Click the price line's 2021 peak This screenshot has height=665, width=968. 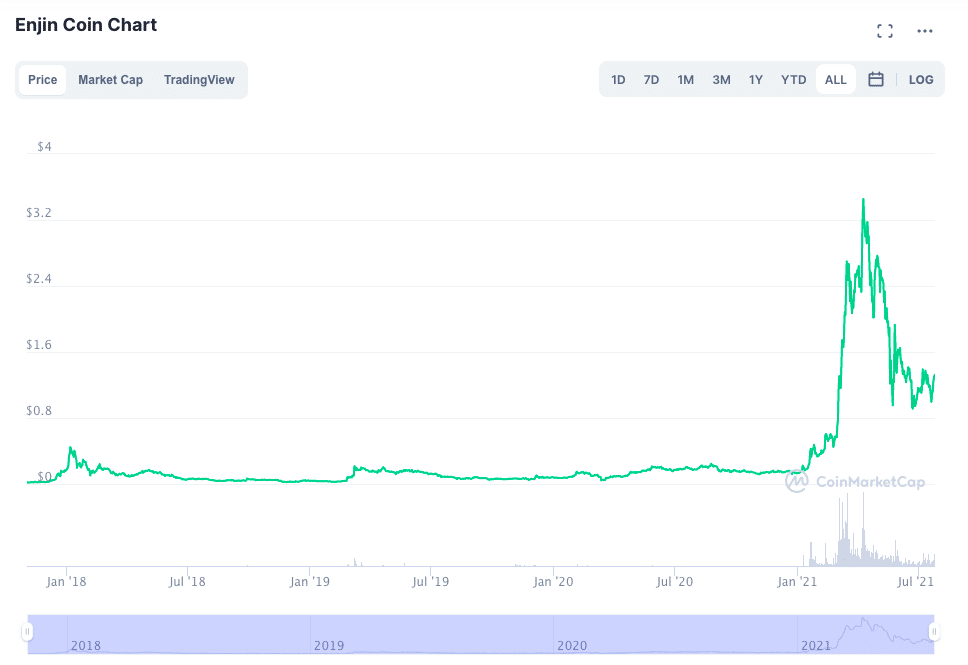click(863, 200)
